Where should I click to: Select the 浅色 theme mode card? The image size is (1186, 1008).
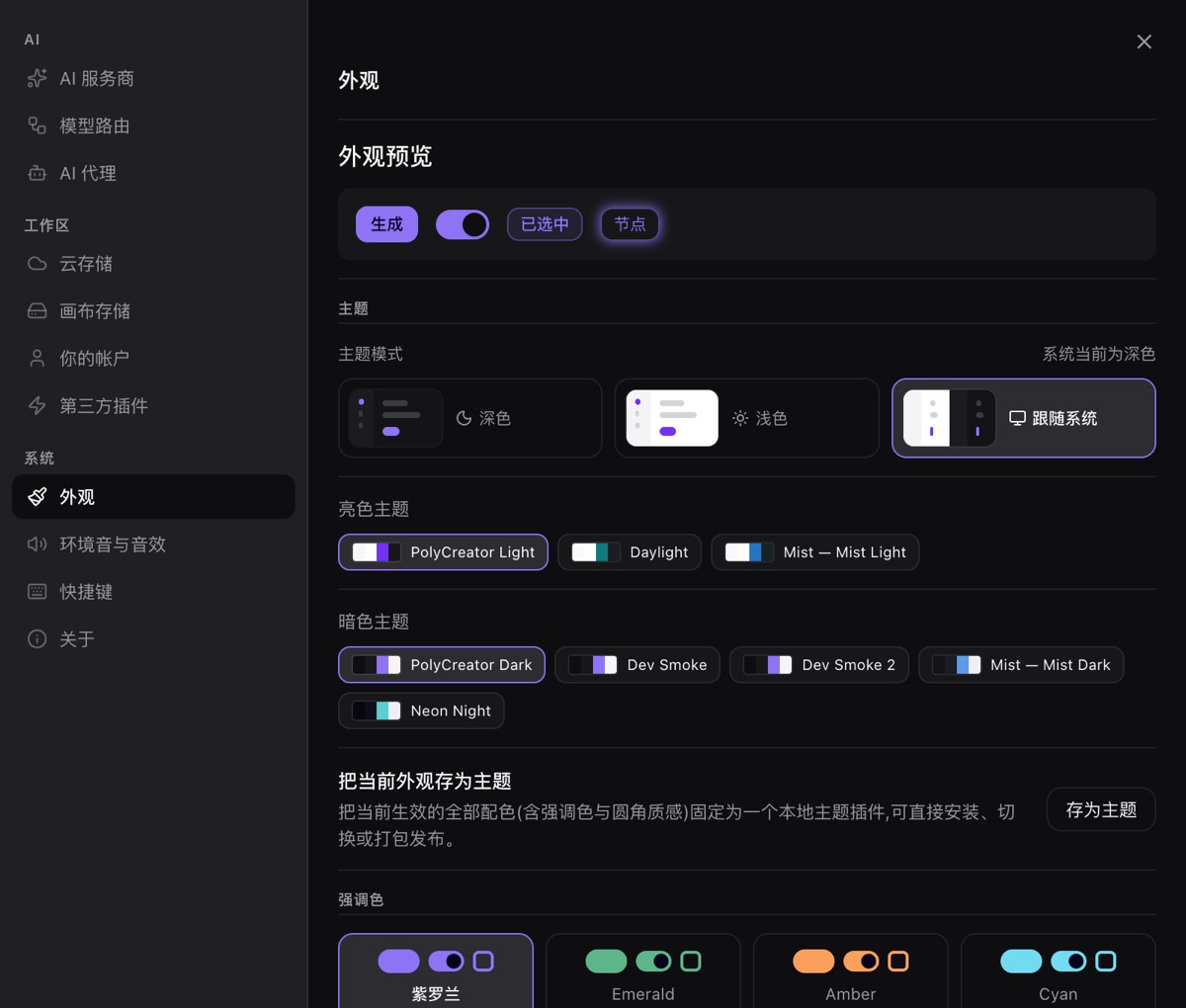[747, 418]
